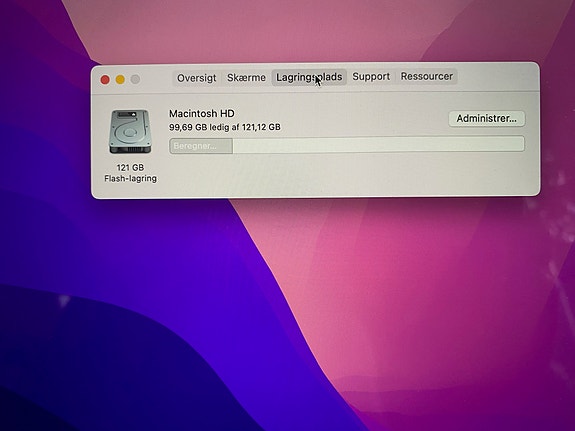Click the Flash-lagring label
Viewport: 575px width, 431px height.
coord(131,179)
